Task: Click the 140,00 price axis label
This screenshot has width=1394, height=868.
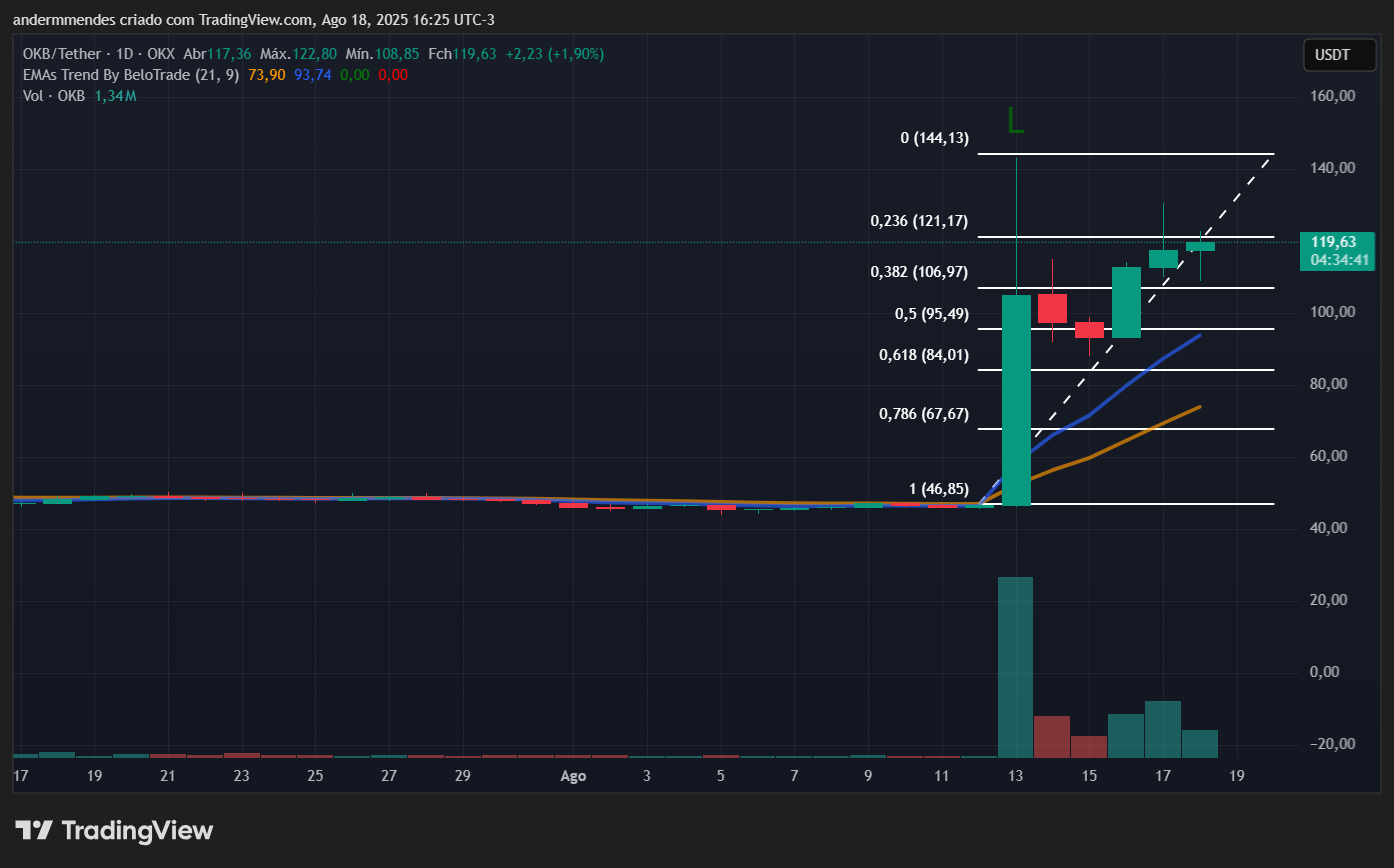Action: coord(1334,168)
